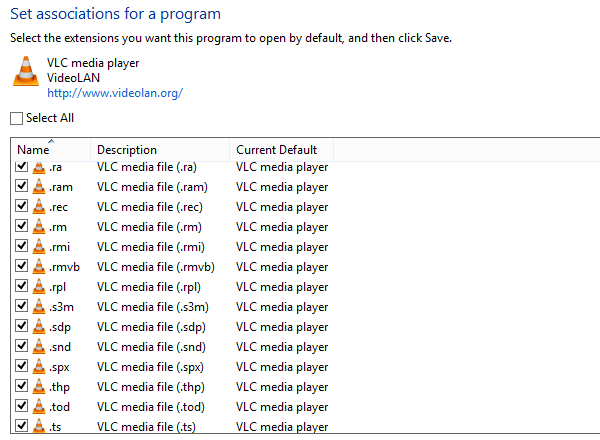Click current default cell for .rm row
The width and height of the screenshot is (600, 440).
282,227
